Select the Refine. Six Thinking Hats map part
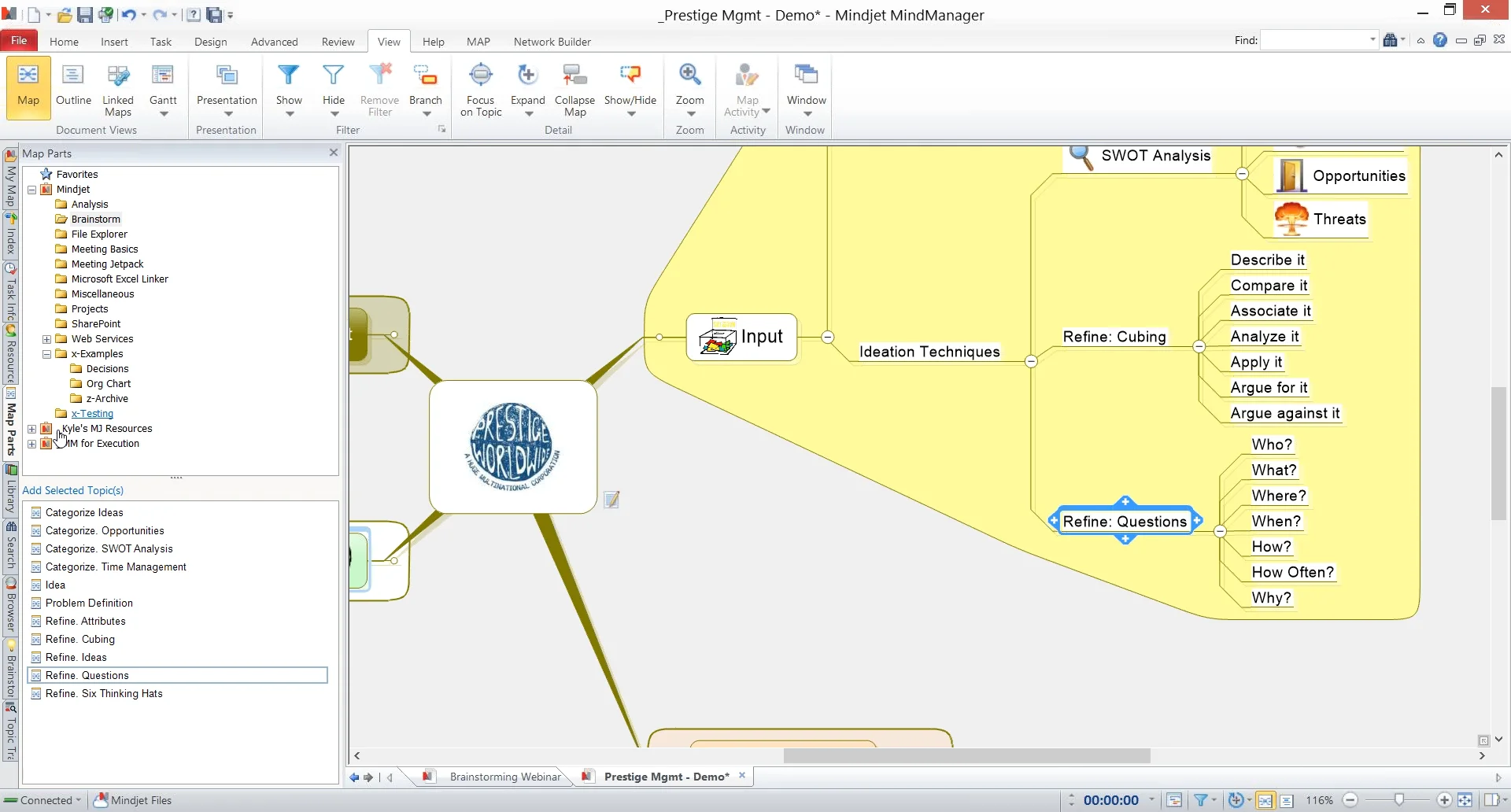 tap(104, 693)
